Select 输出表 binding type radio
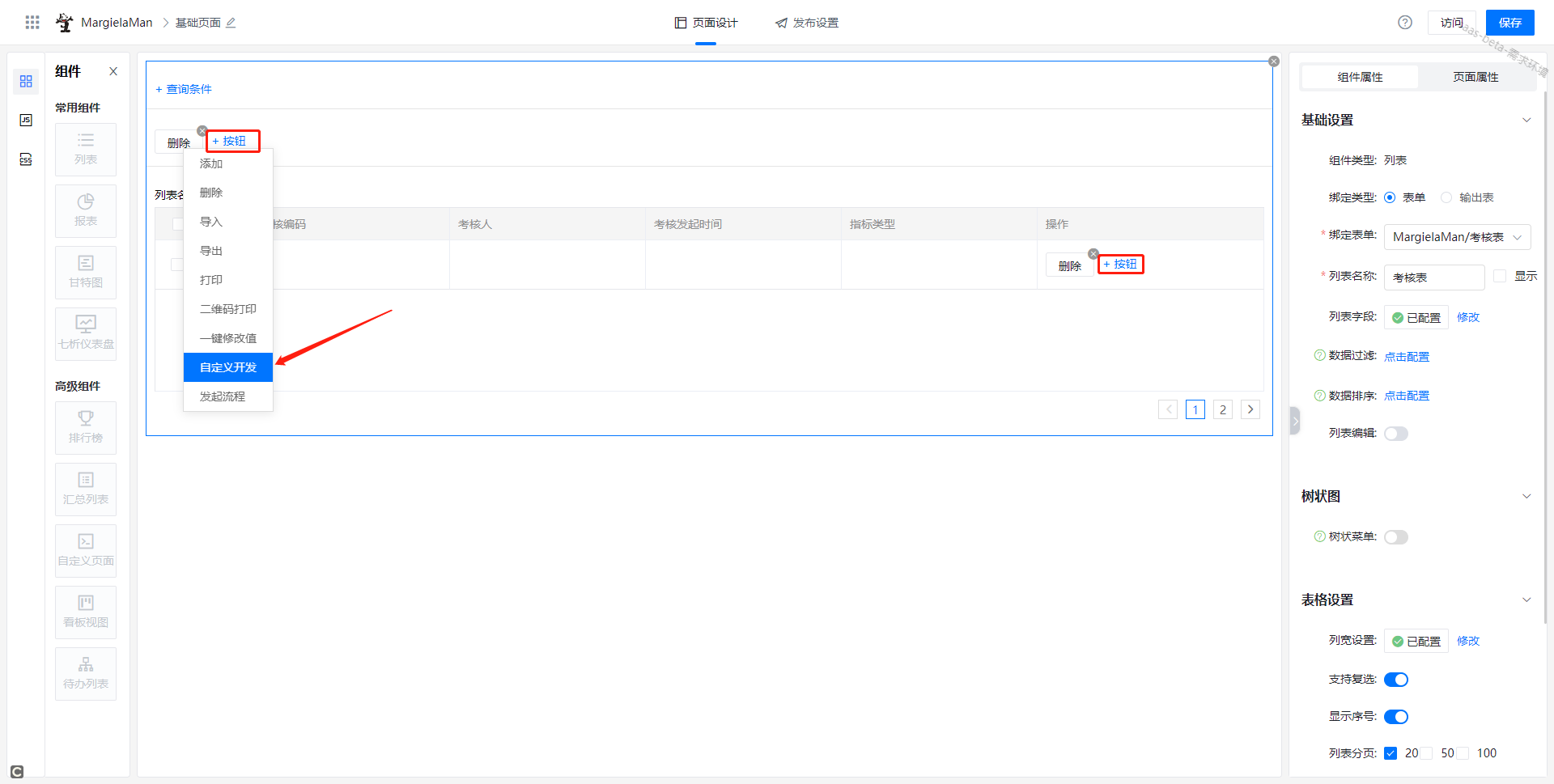Image resolution: width=1554 pixels, height=784 pixels. pyautogui.click(x=1446, y=197)
